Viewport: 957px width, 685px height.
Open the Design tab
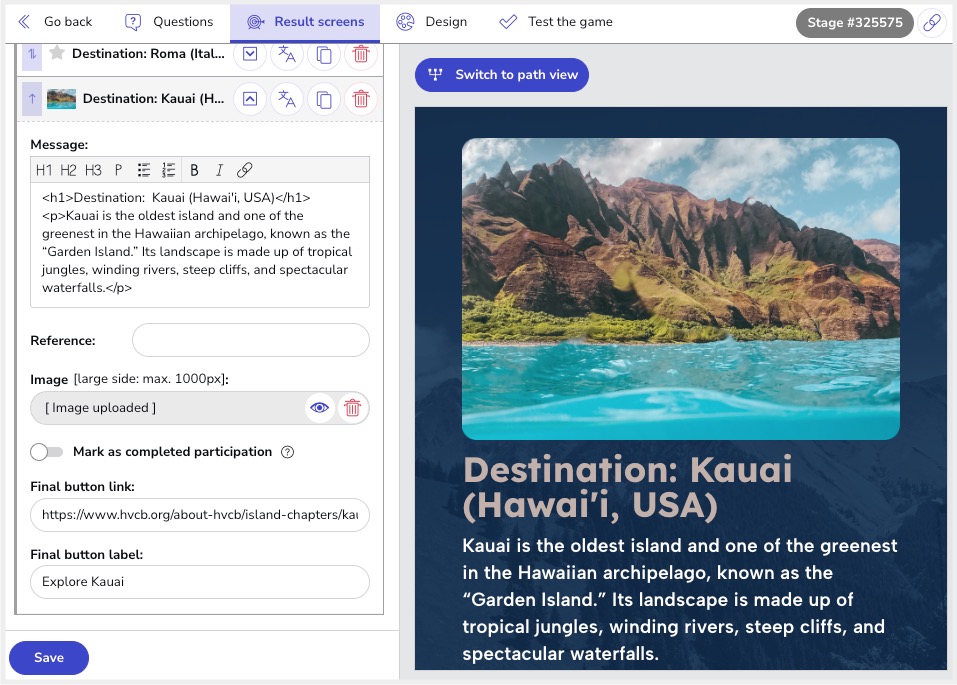click(x=432, y=22)
